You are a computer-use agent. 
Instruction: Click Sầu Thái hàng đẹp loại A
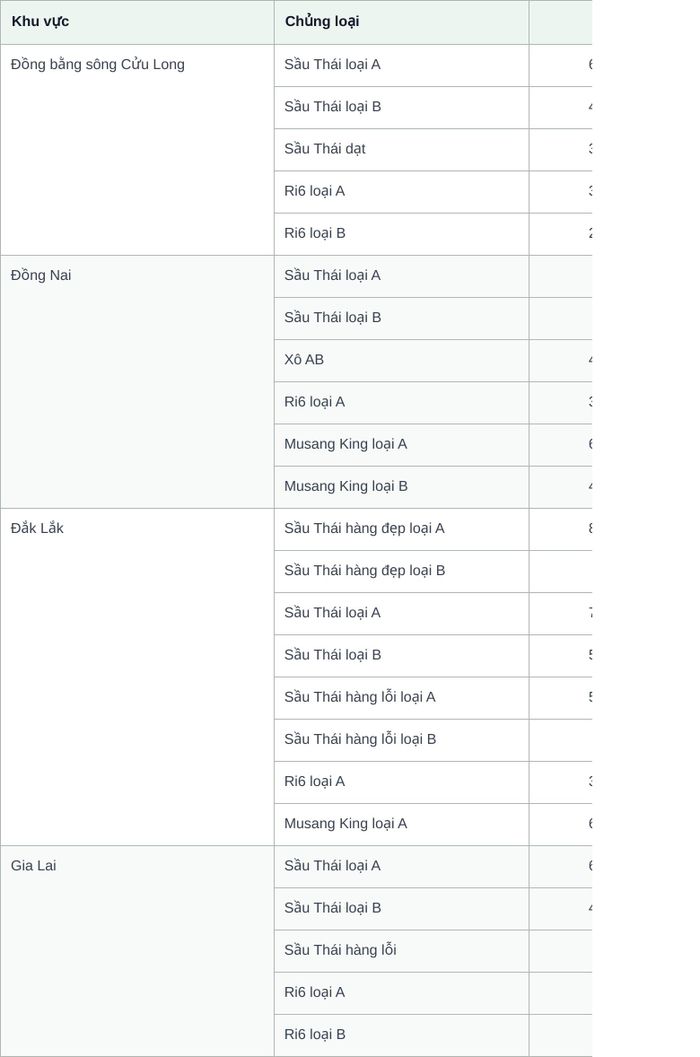point(401,528)
